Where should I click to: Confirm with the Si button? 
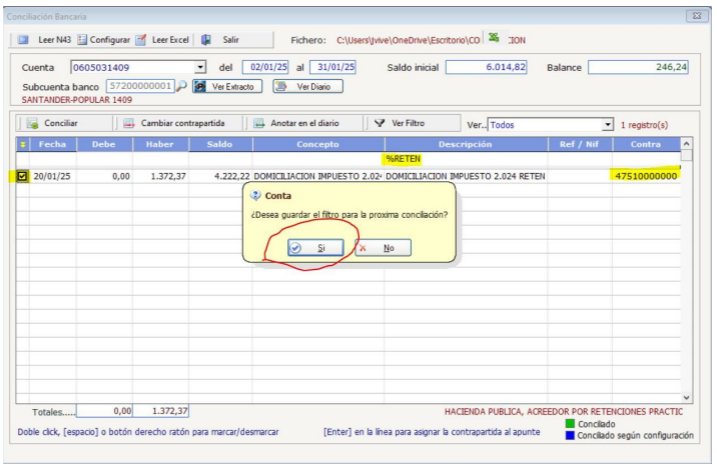(315, 248)
